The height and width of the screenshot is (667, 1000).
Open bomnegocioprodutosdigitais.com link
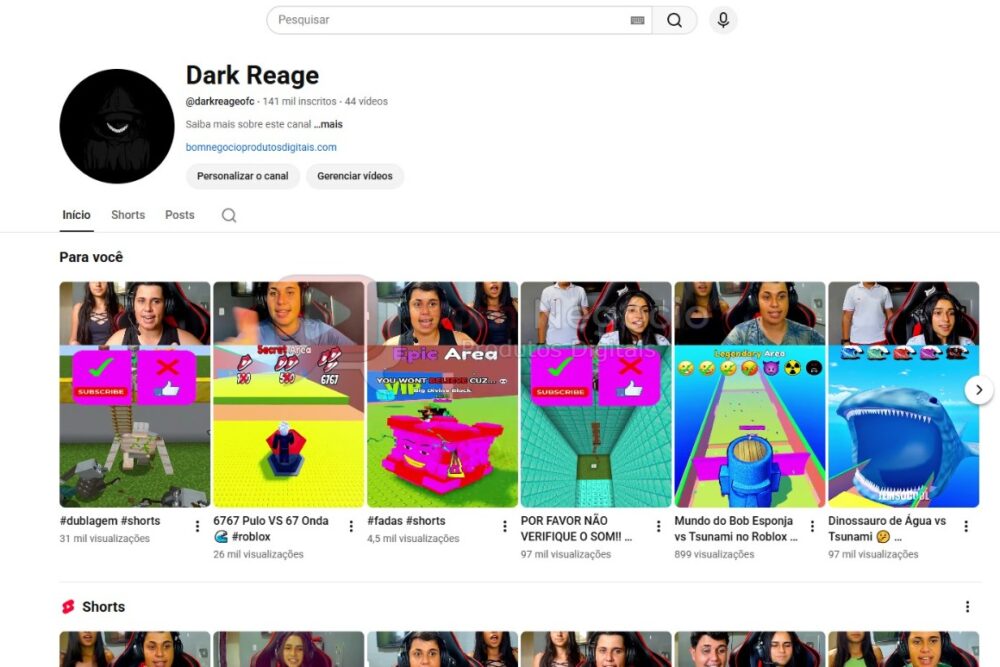261,147
